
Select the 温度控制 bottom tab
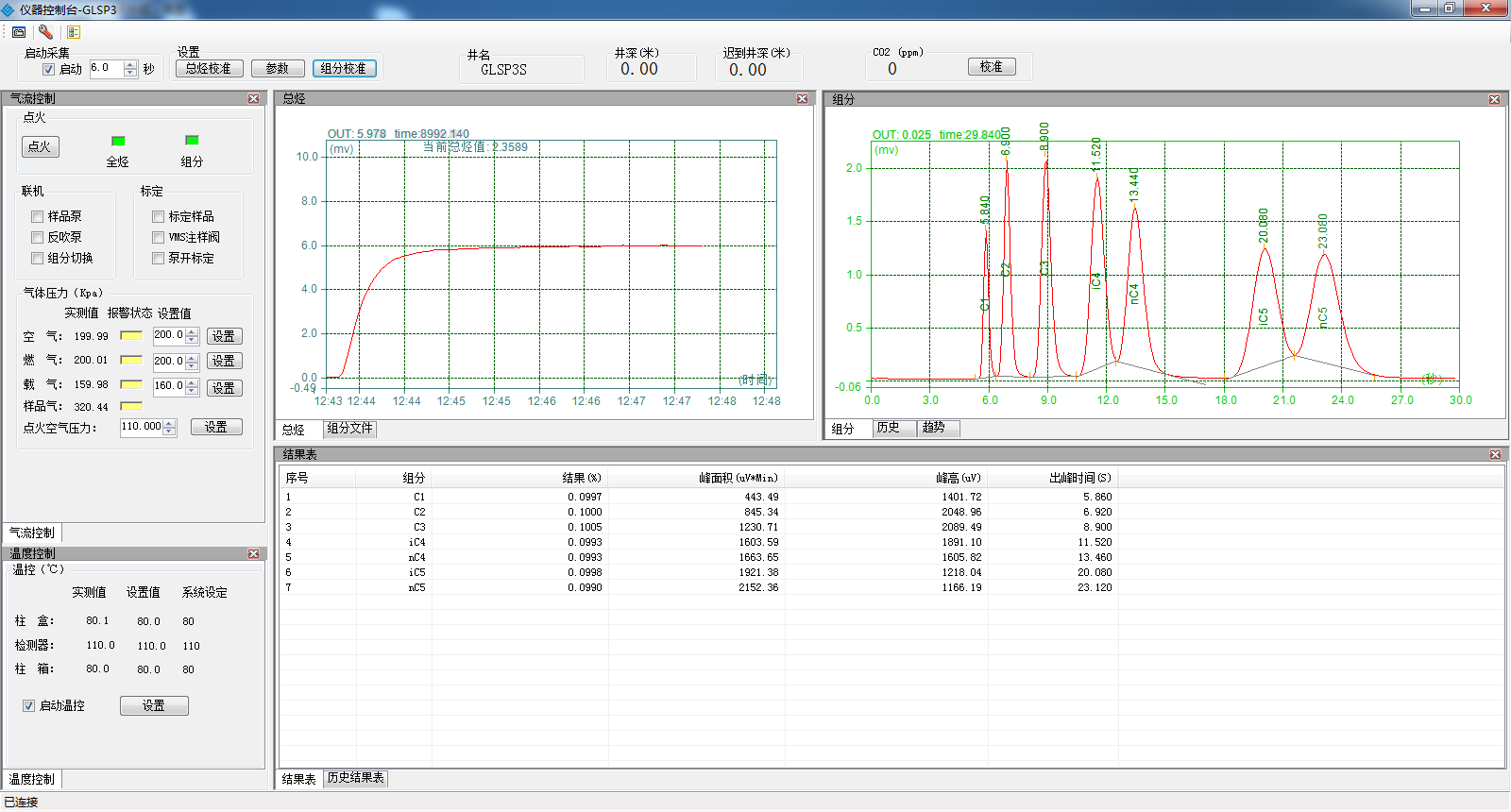coord(32,780)
